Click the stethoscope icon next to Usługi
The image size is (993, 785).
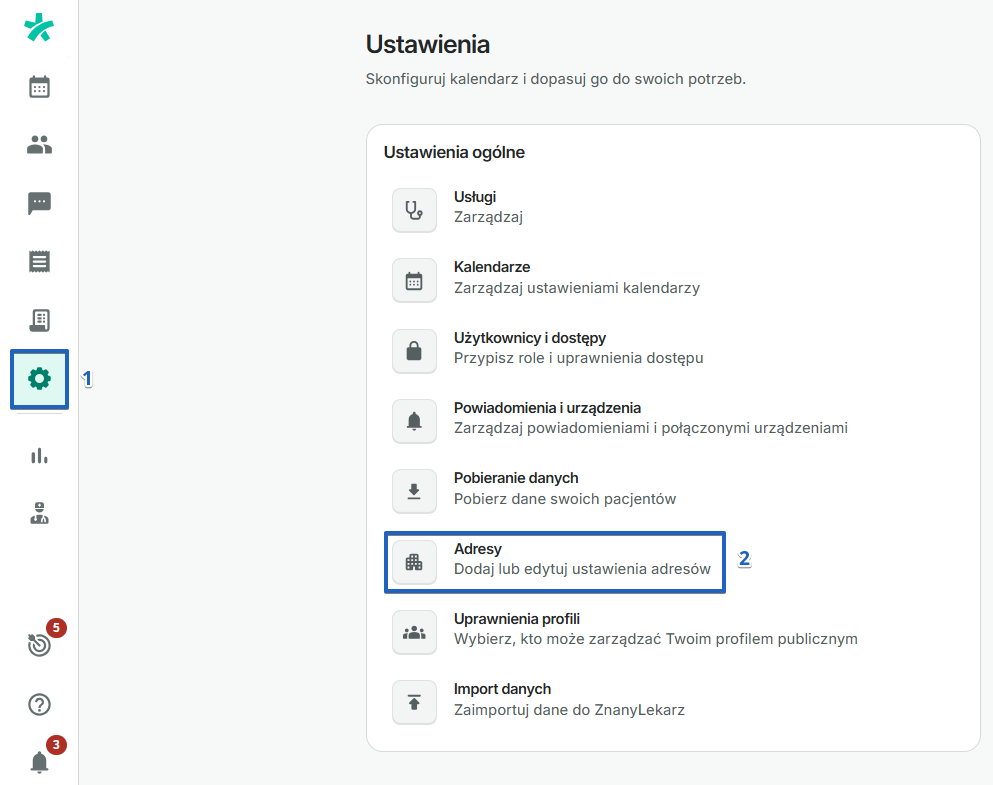click(414, 210)
